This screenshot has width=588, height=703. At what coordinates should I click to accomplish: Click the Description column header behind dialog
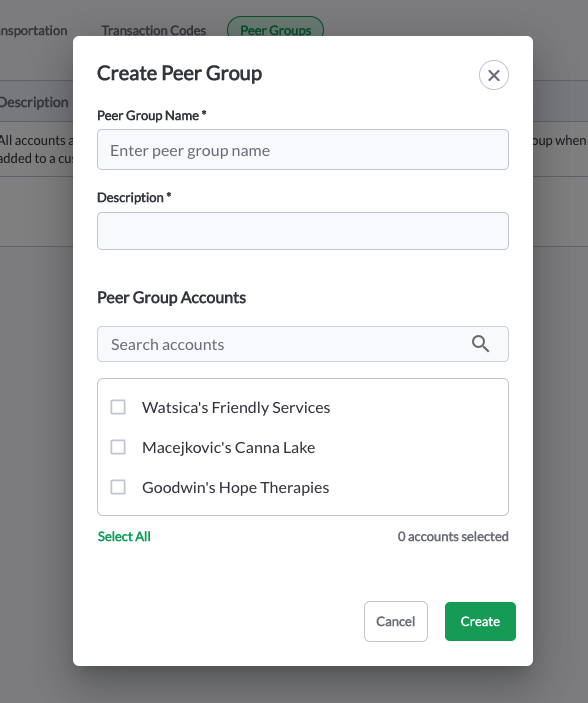point(34,102)
